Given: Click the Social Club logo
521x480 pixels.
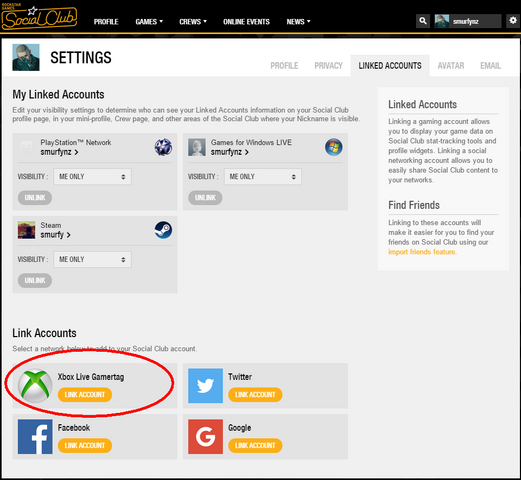Looking at the screenshot, I should click(x=39, y=17).
